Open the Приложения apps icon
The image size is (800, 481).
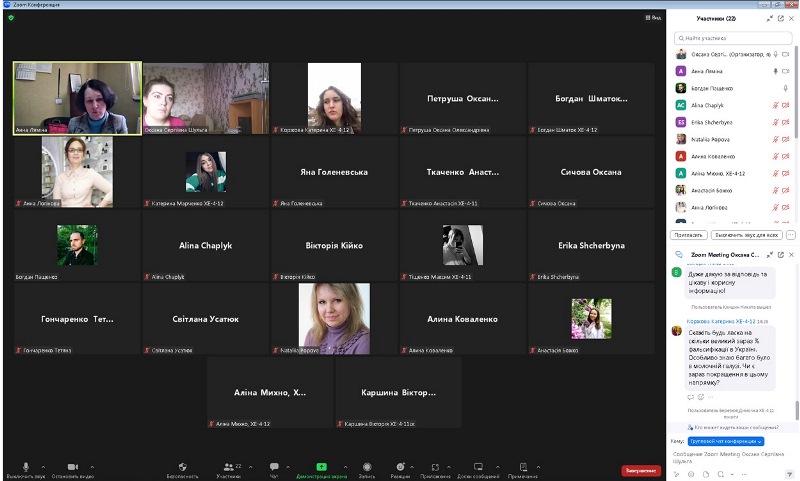coord(435,468)
